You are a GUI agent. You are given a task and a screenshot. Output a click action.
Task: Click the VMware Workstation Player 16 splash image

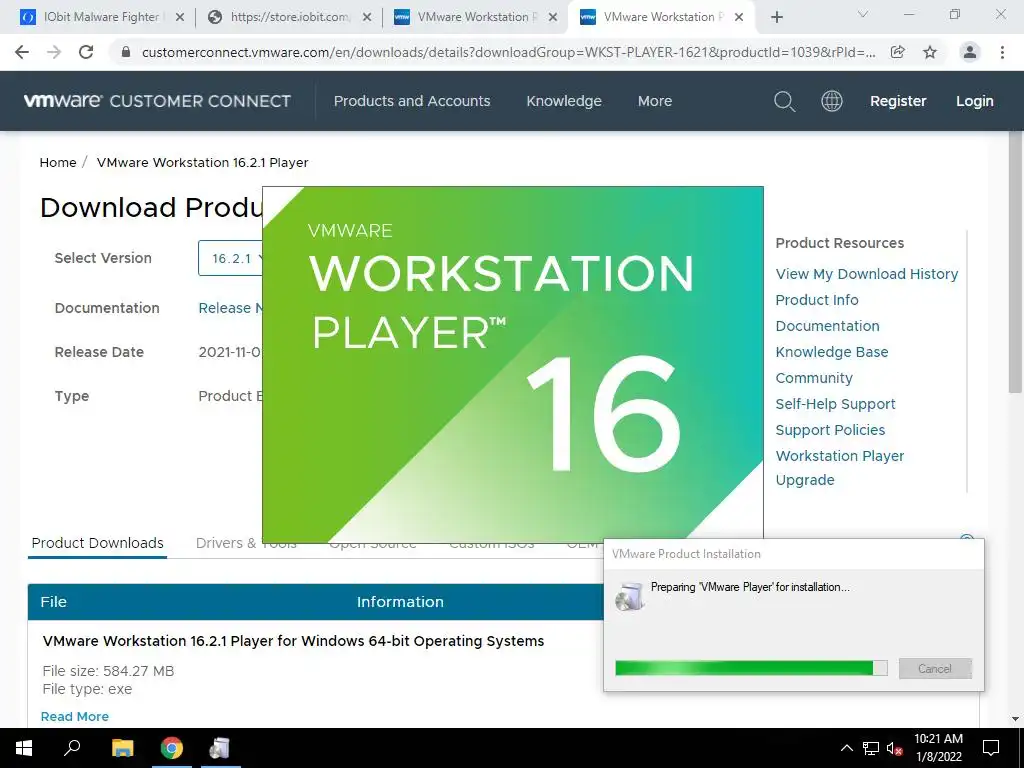tap(513, 364)
